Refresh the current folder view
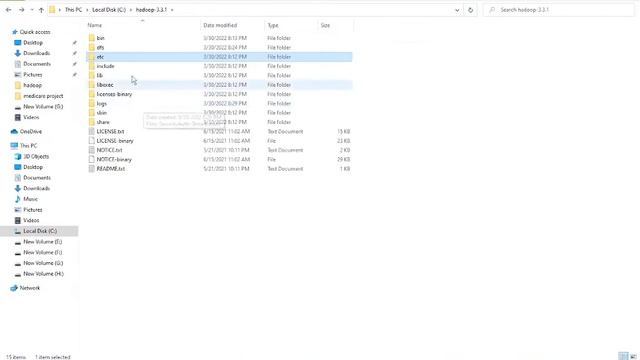Viewport: 640px width, 360px height. tap(471, 10)
